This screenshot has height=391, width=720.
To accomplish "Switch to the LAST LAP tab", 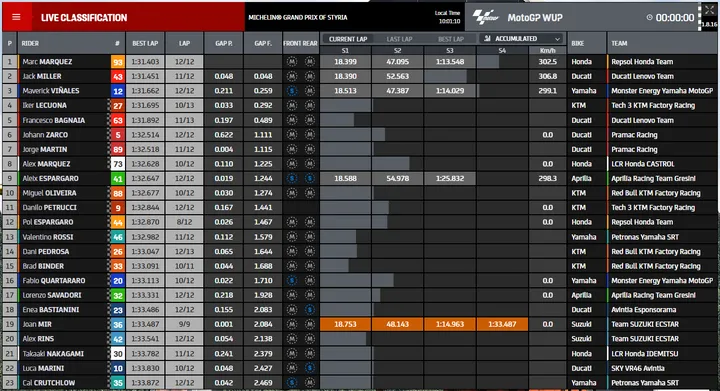I will click(399, 39).
